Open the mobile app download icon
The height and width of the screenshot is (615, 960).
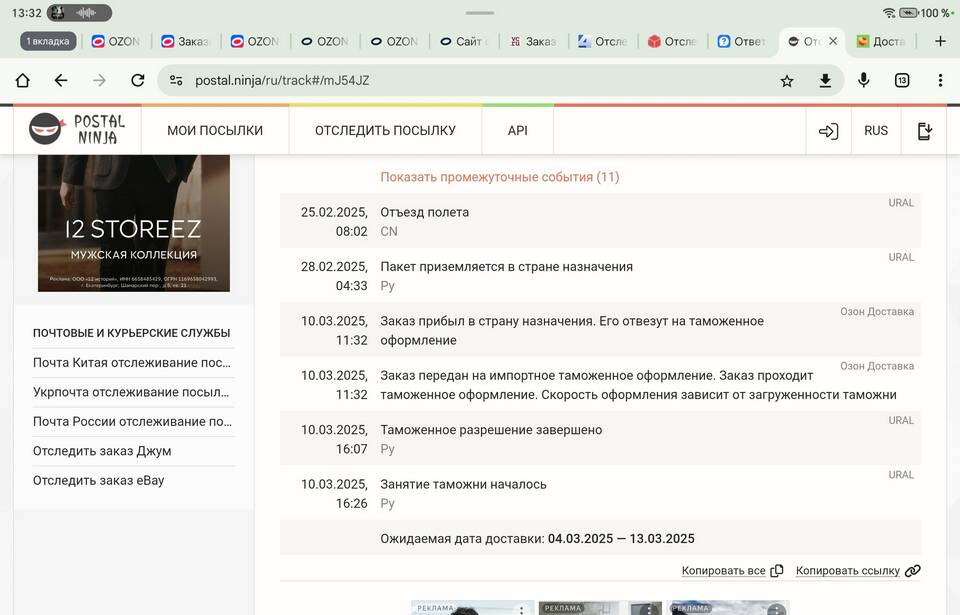coord(924,130)
